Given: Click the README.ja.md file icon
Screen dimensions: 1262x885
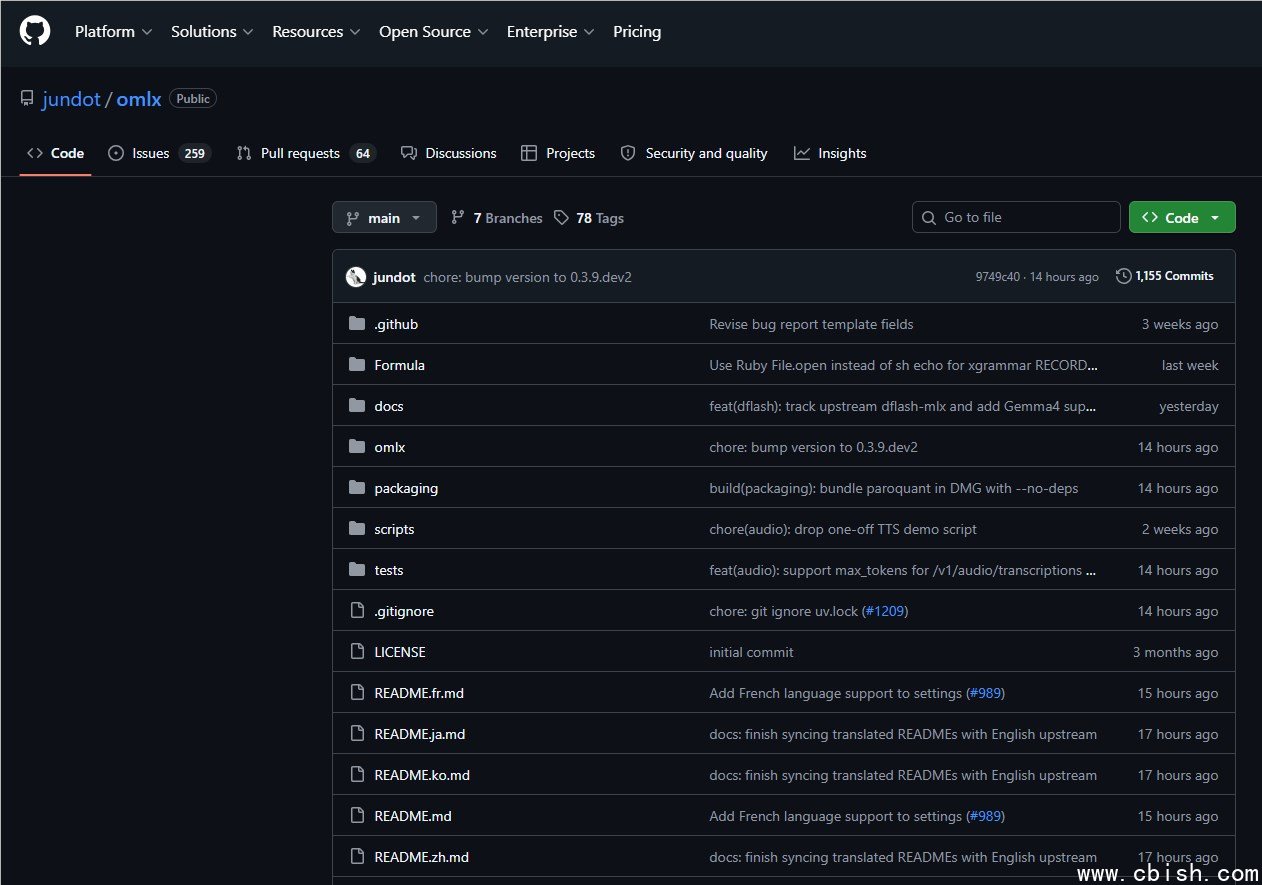Looking at the screenshot, I should coord(357,734).
